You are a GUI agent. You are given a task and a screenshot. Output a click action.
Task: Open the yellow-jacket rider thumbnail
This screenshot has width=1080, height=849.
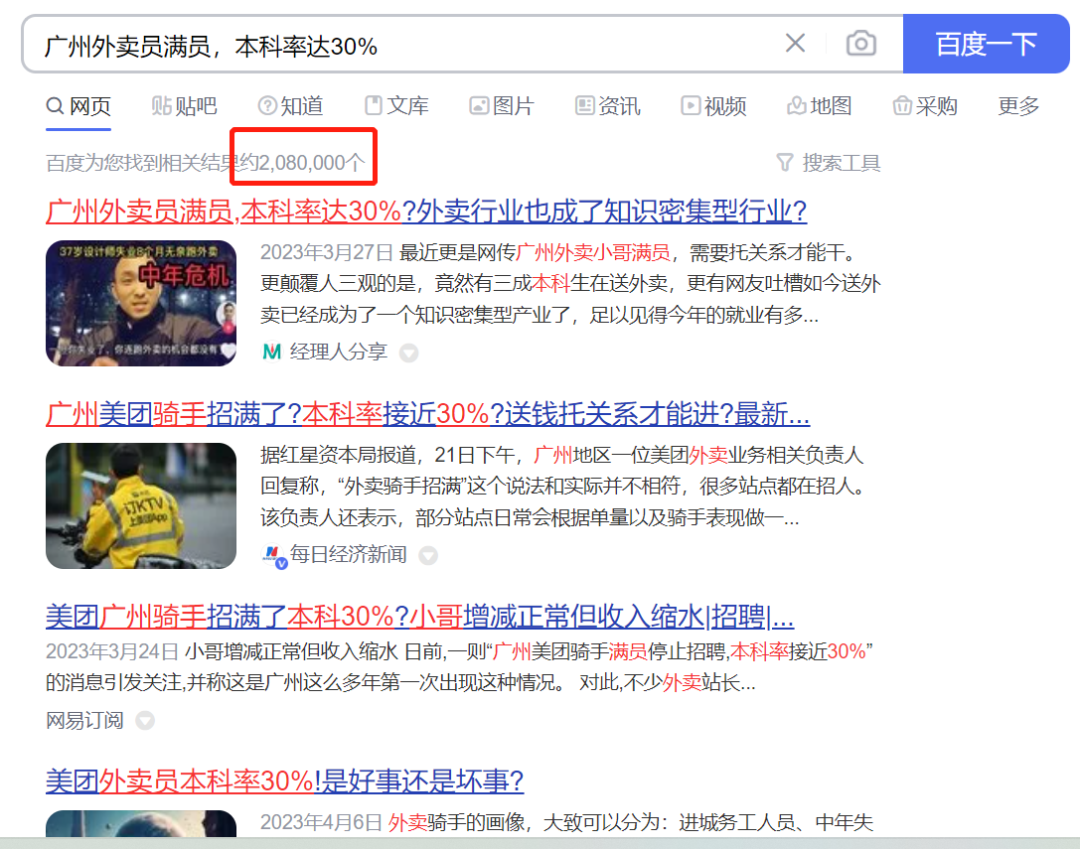click(141, 506)
